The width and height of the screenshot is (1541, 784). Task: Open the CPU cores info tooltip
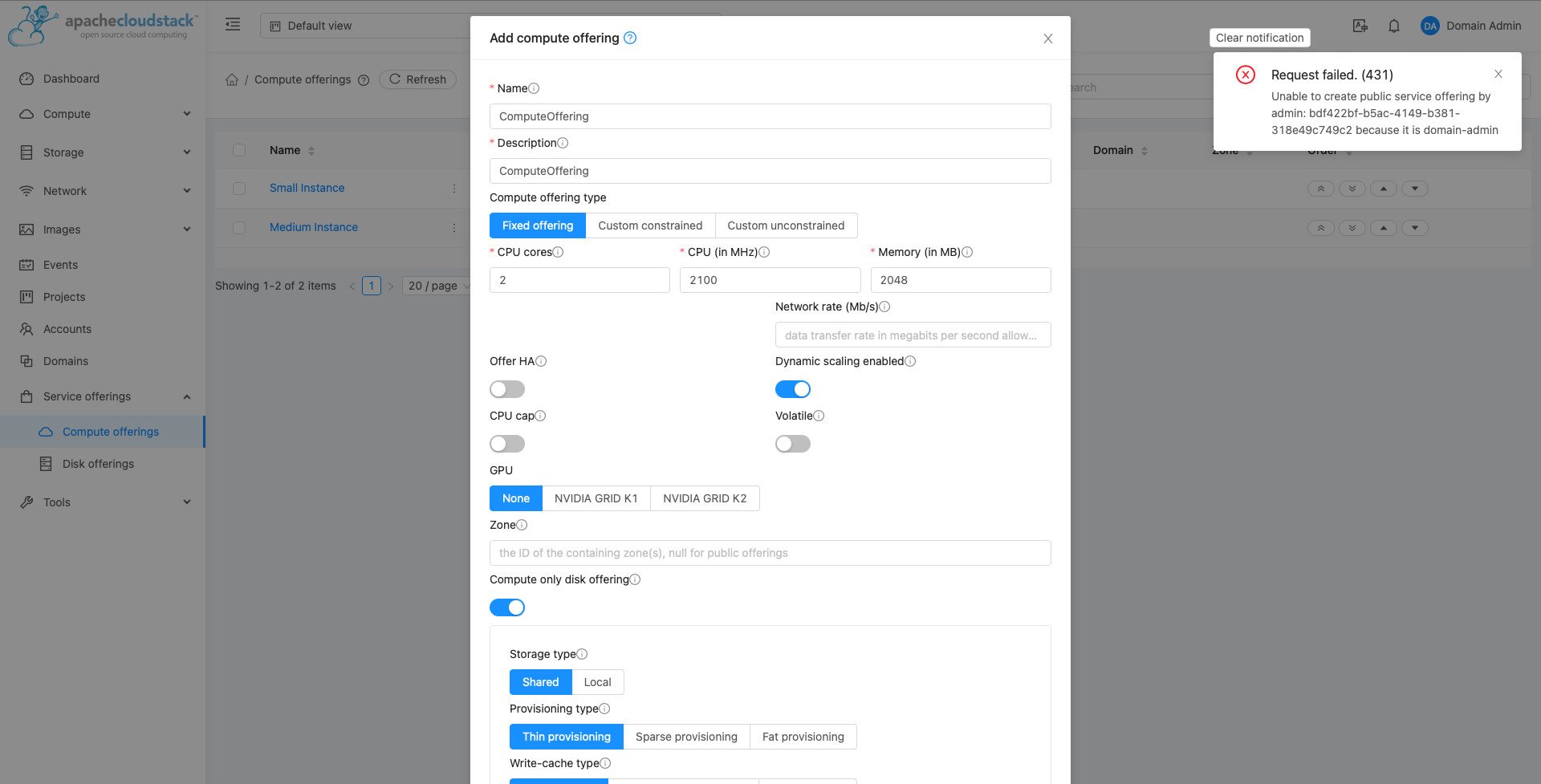pos(558,251)
